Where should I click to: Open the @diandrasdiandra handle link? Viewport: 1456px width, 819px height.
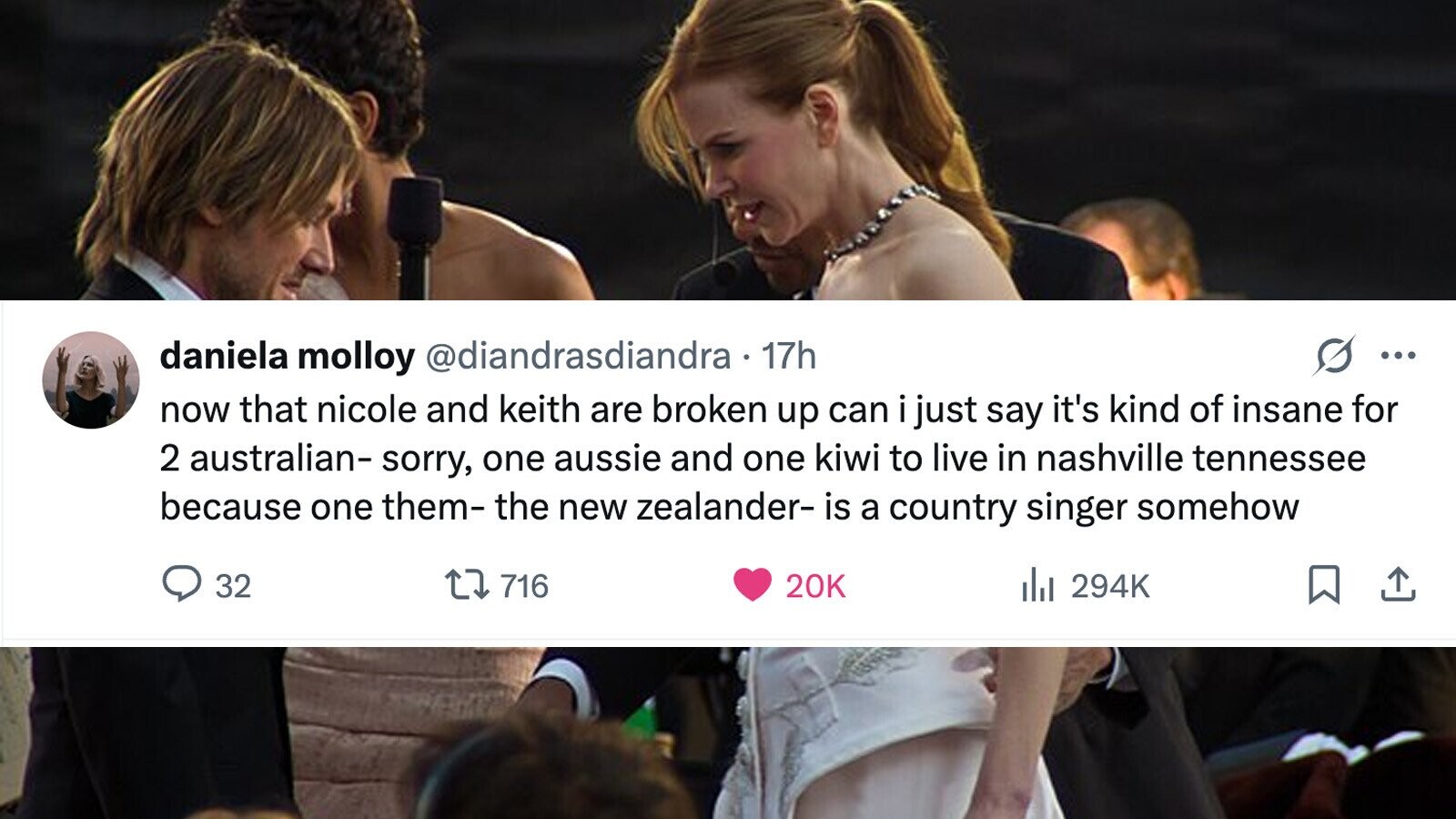pyautogui.click(x=578, y=356)
